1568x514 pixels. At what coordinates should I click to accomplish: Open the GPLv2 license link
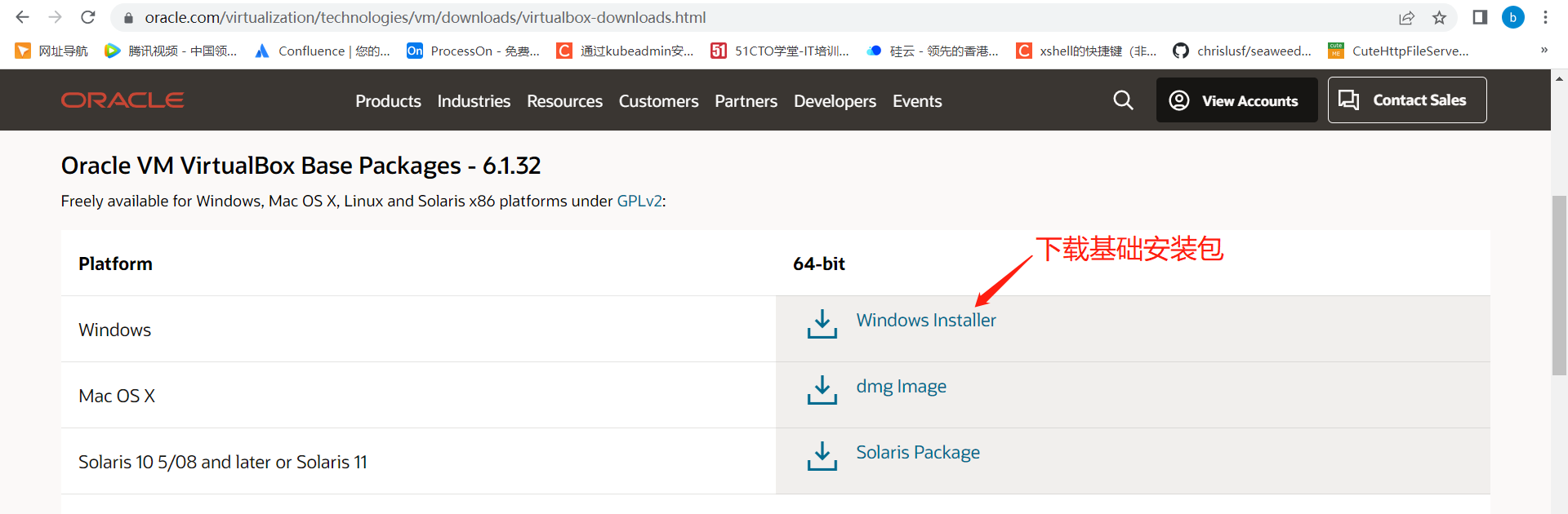click(639, 202)
